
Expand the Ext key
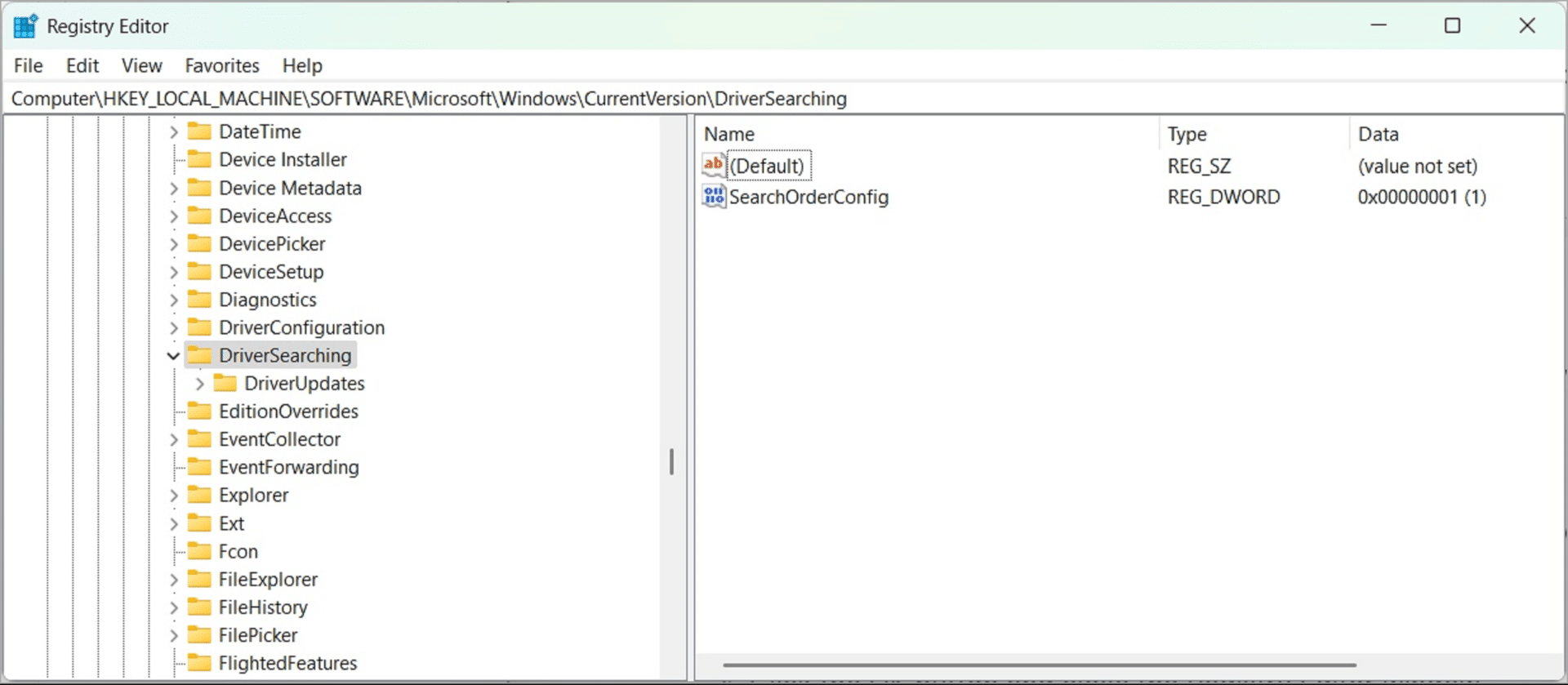pyautogui.click(x=173, y=523)
